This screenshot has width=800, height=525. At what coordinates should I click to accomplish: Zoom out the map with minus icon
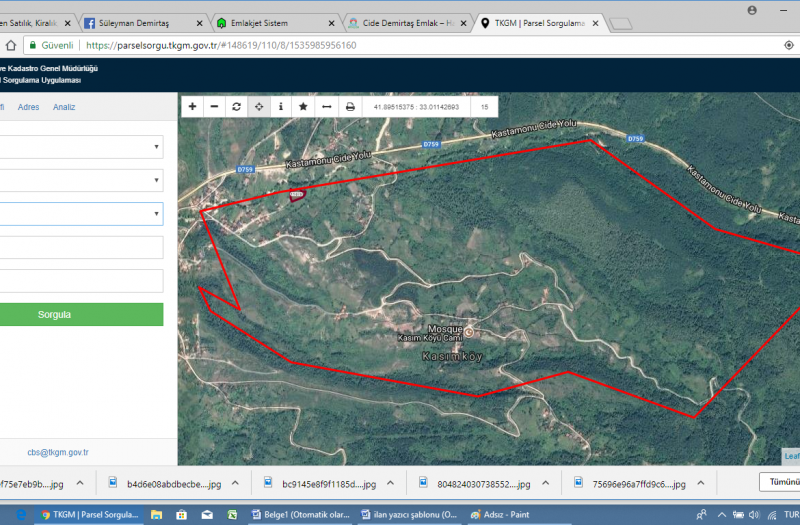(x=214, y=106)
